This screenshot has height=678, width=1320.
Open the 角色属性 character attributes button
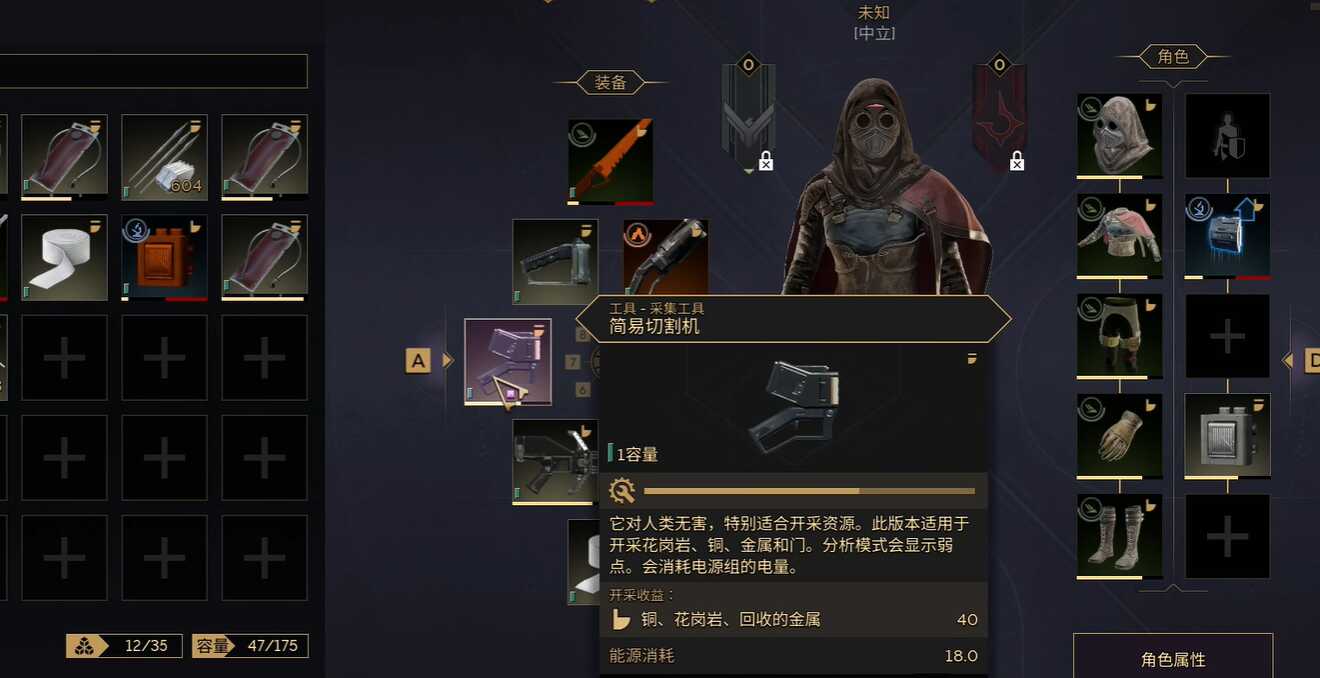pyautogui.click(x=1173, y=659)
